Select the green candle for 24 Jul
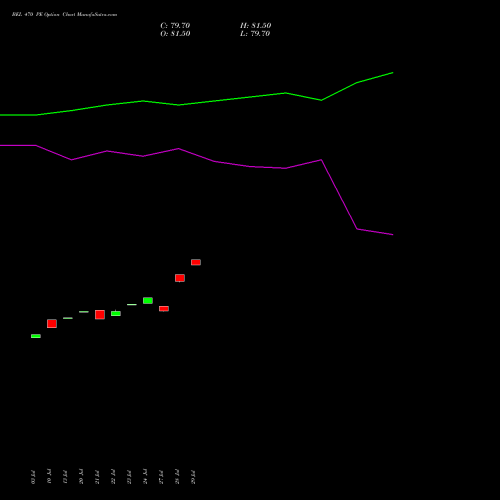The width and height of the screenshot is (500, 500). (148, 301)
